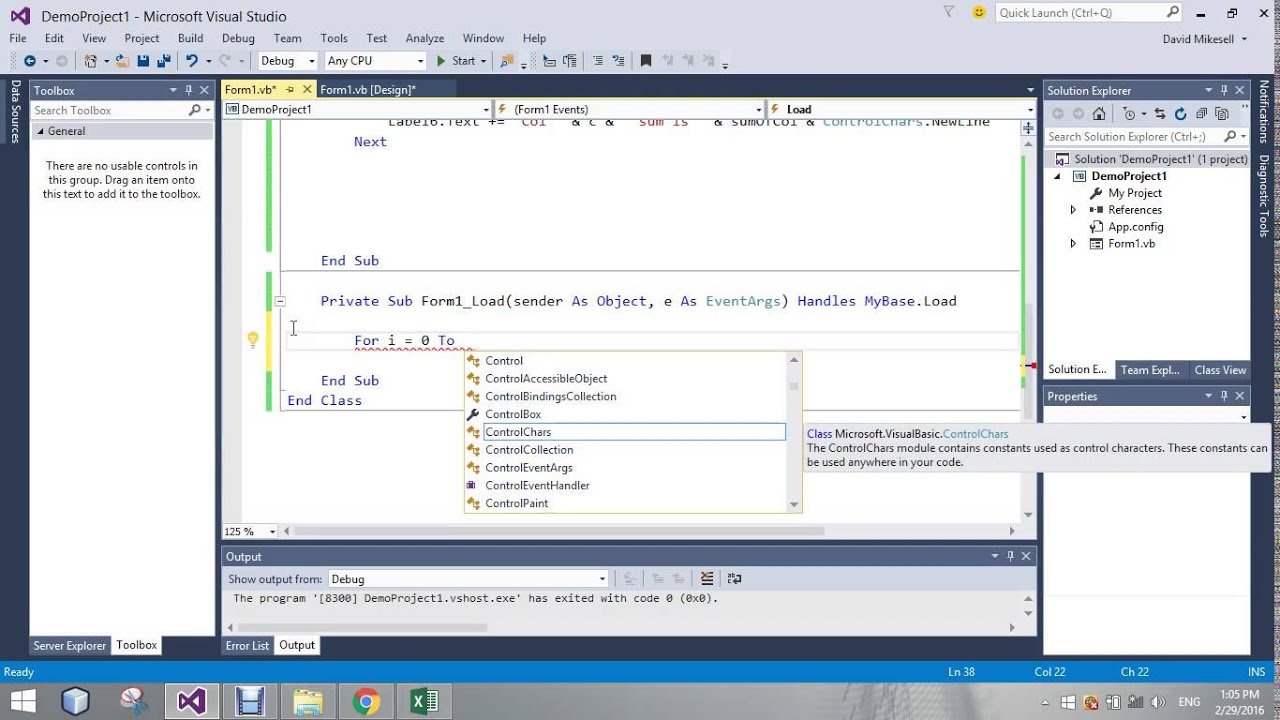Open the Build menu

coord(190,38)
